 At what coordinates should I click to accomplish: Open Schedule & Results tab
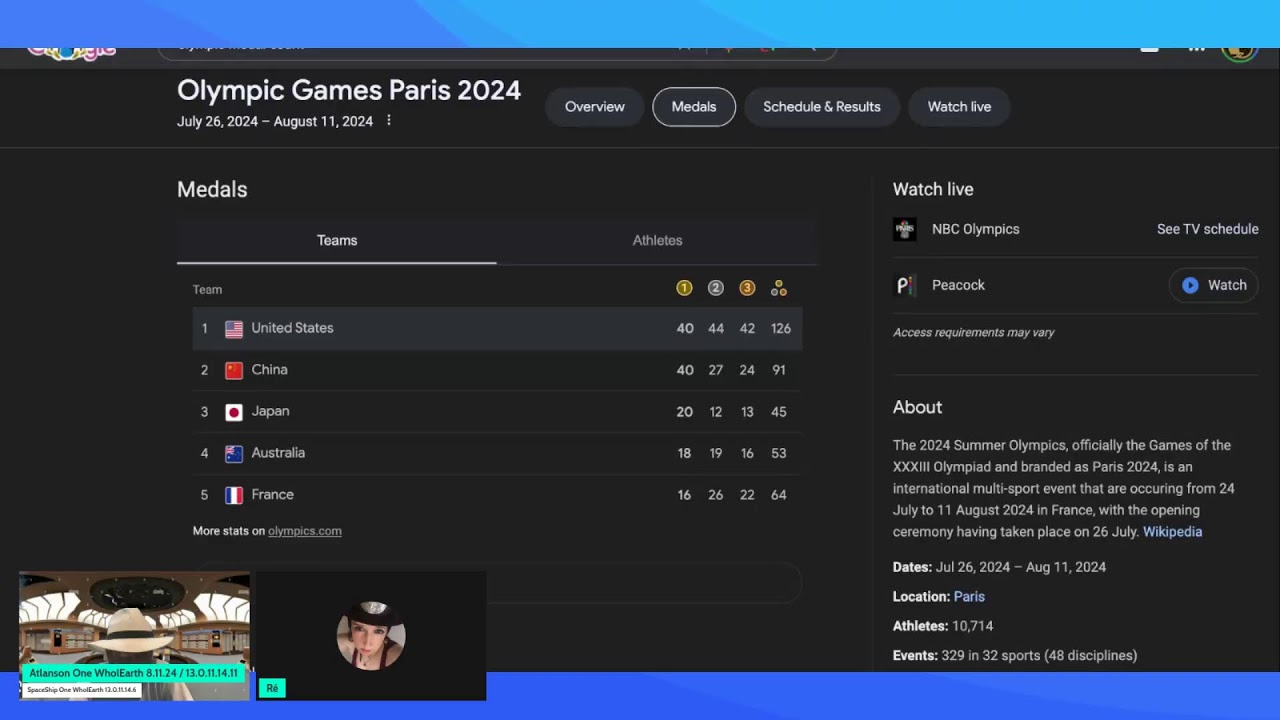point(822,107)
